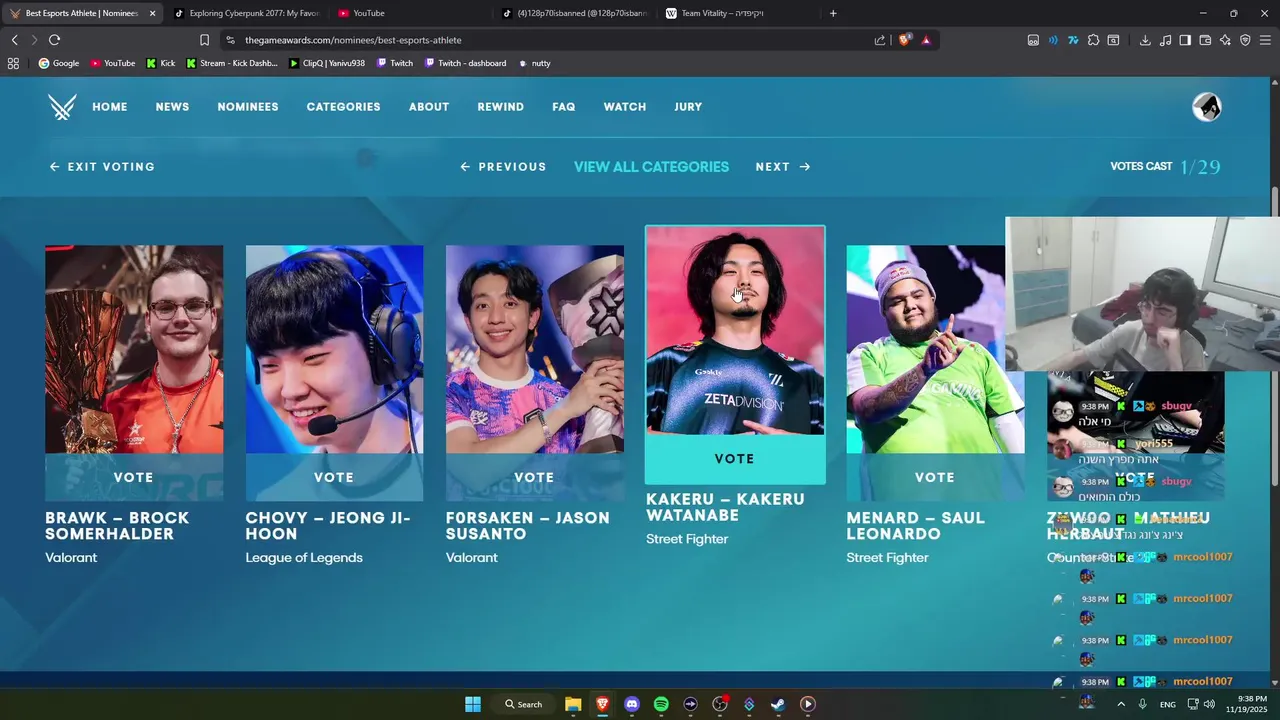Share page using share icon

880,40
